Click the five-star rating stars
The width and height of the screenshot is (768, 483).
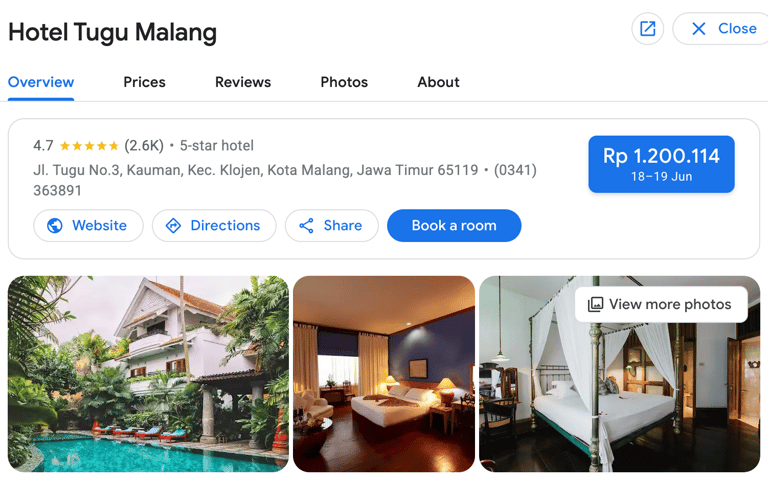point(89,145)
